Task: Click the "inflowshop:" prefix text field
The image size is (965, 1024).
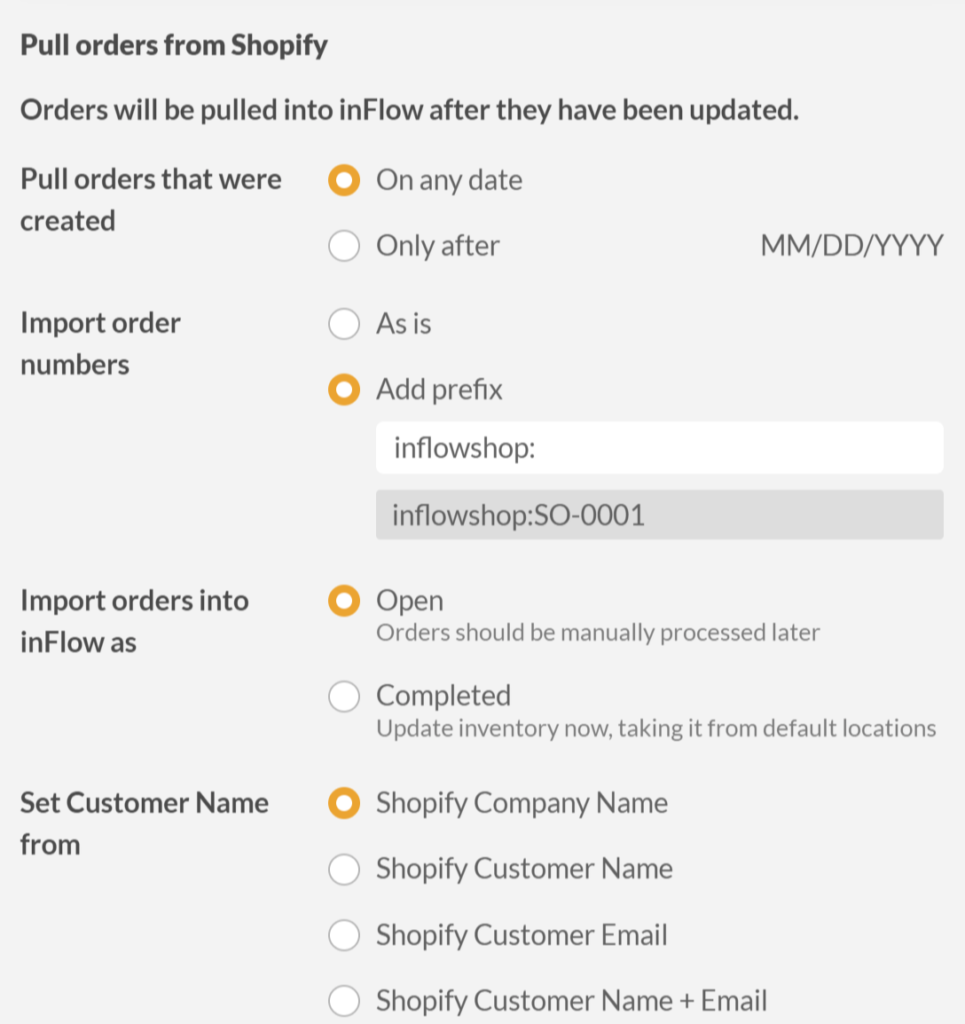Action: point(659,448)
